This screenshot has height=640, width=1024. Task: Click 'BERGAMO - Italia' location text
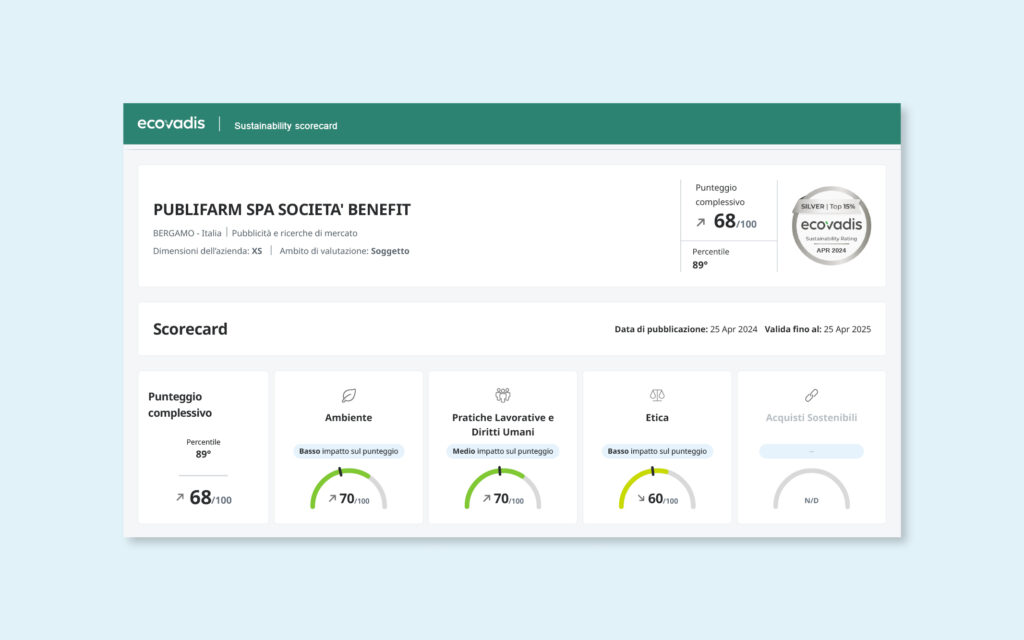187,233
